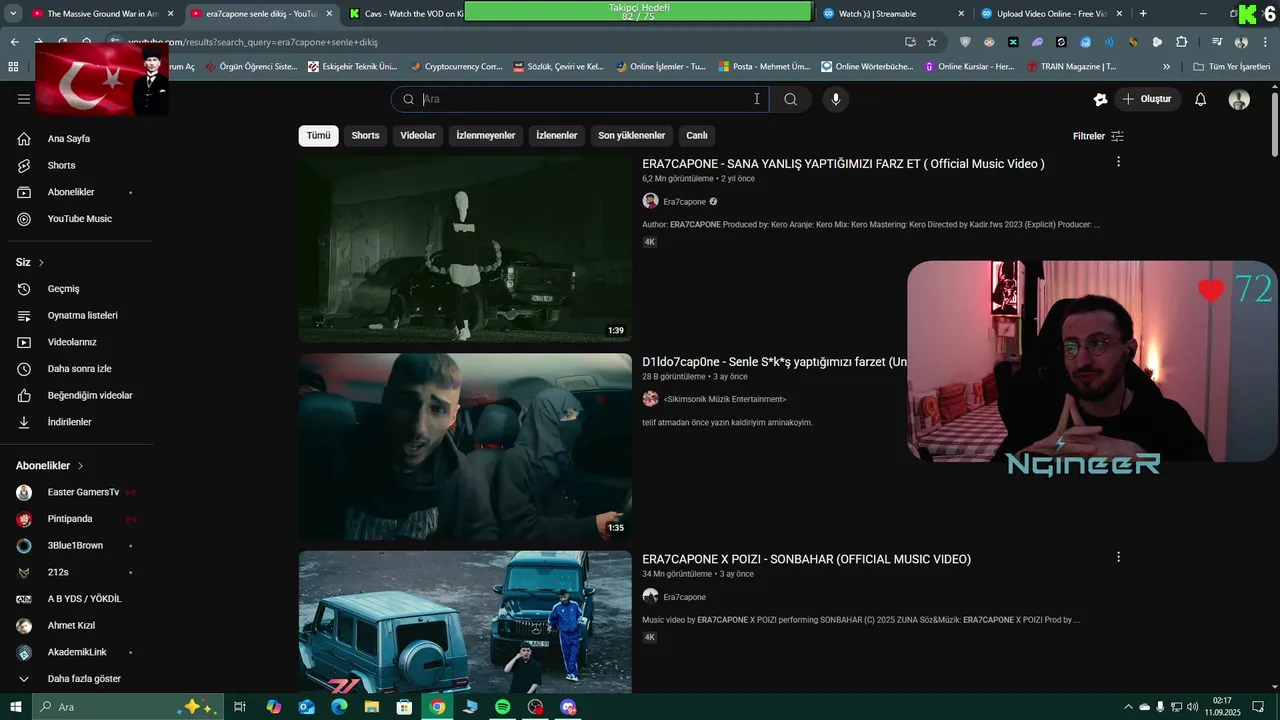
Task: Open Sikimsonik Müzik Entertainment channel
Action: pyautogui.click(x=725, y=399)
